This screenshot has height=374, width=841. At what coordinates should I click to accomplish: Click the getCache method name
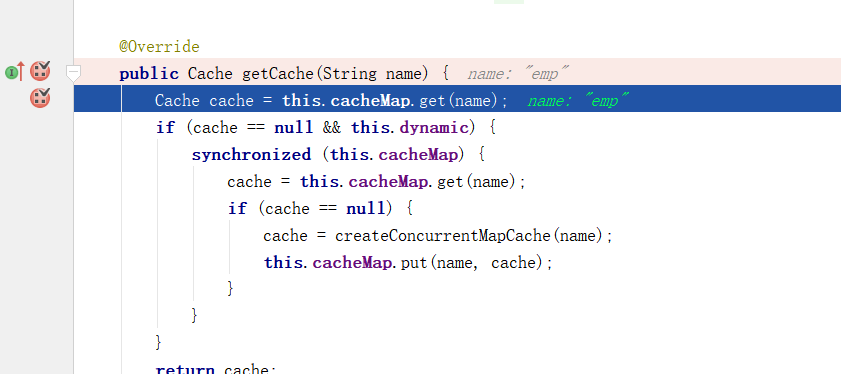point(279,74)
